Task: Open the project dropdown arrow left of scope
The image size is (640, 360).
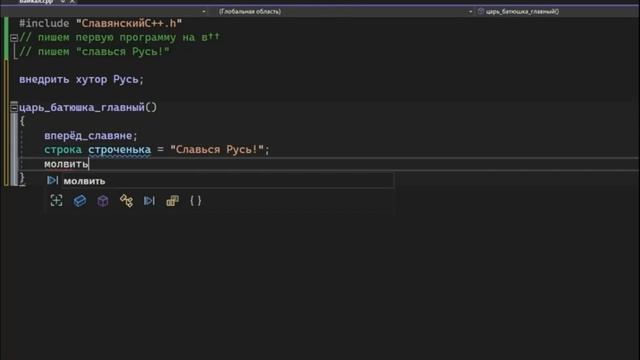Action: click(x=204, y=11)
